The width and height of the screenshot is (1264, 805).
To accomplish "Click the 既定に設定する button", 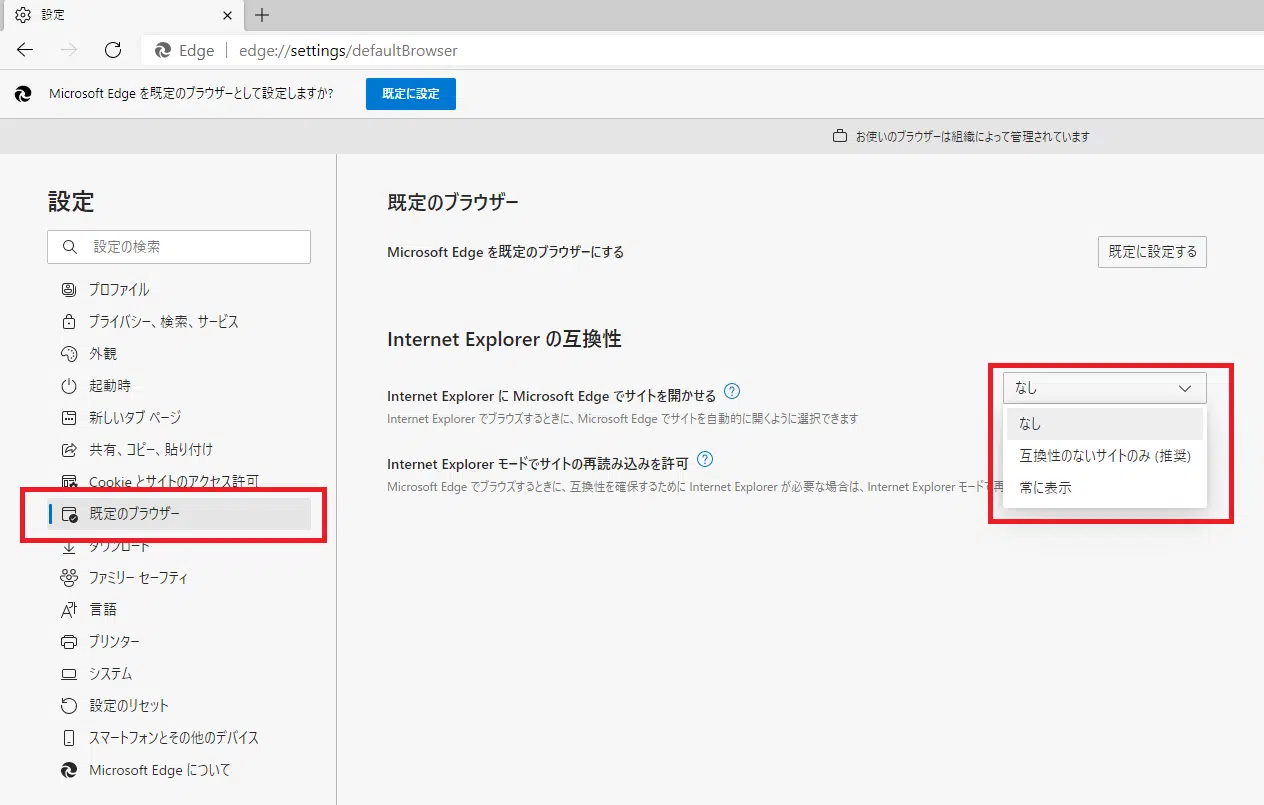I will (1152, 252).
